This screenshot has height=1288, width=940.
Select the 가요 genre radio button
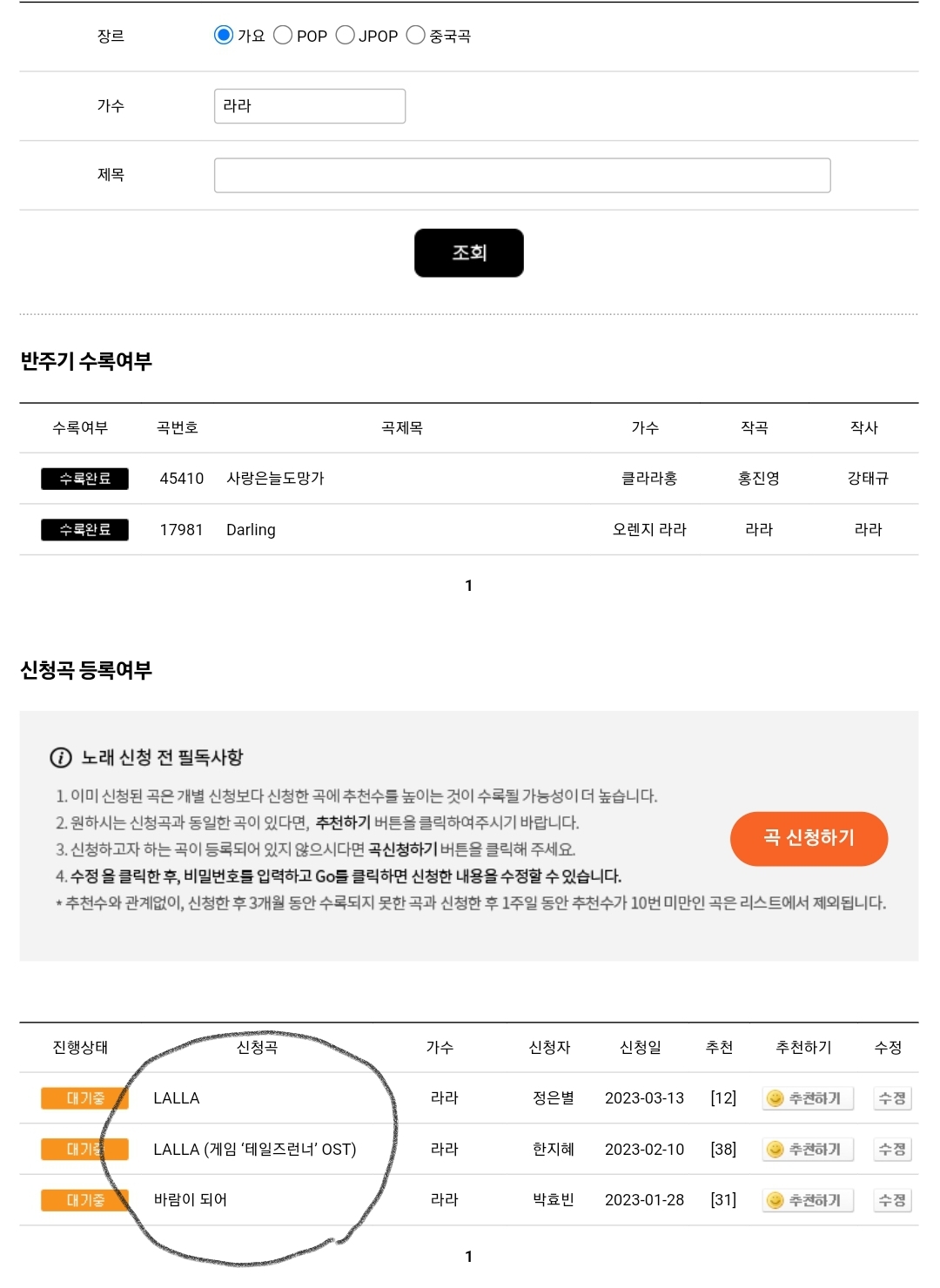coord(224,35)
